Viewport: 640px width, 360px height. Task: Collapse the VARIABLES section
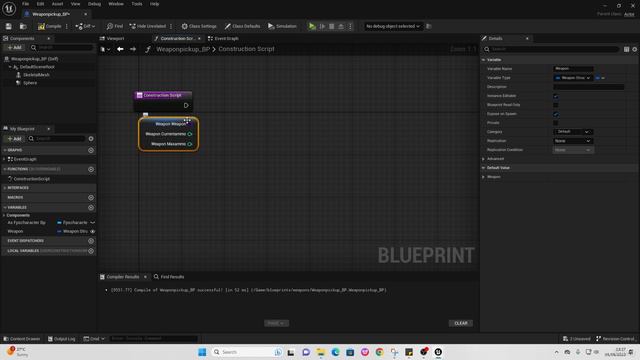click(5, 207)
